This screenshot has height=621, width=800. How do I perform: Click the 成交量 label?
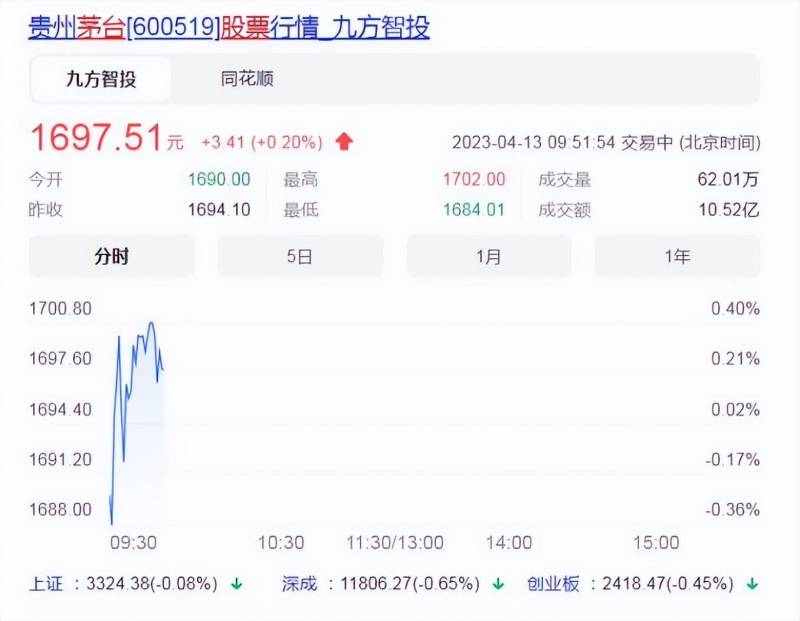point(564,180)
